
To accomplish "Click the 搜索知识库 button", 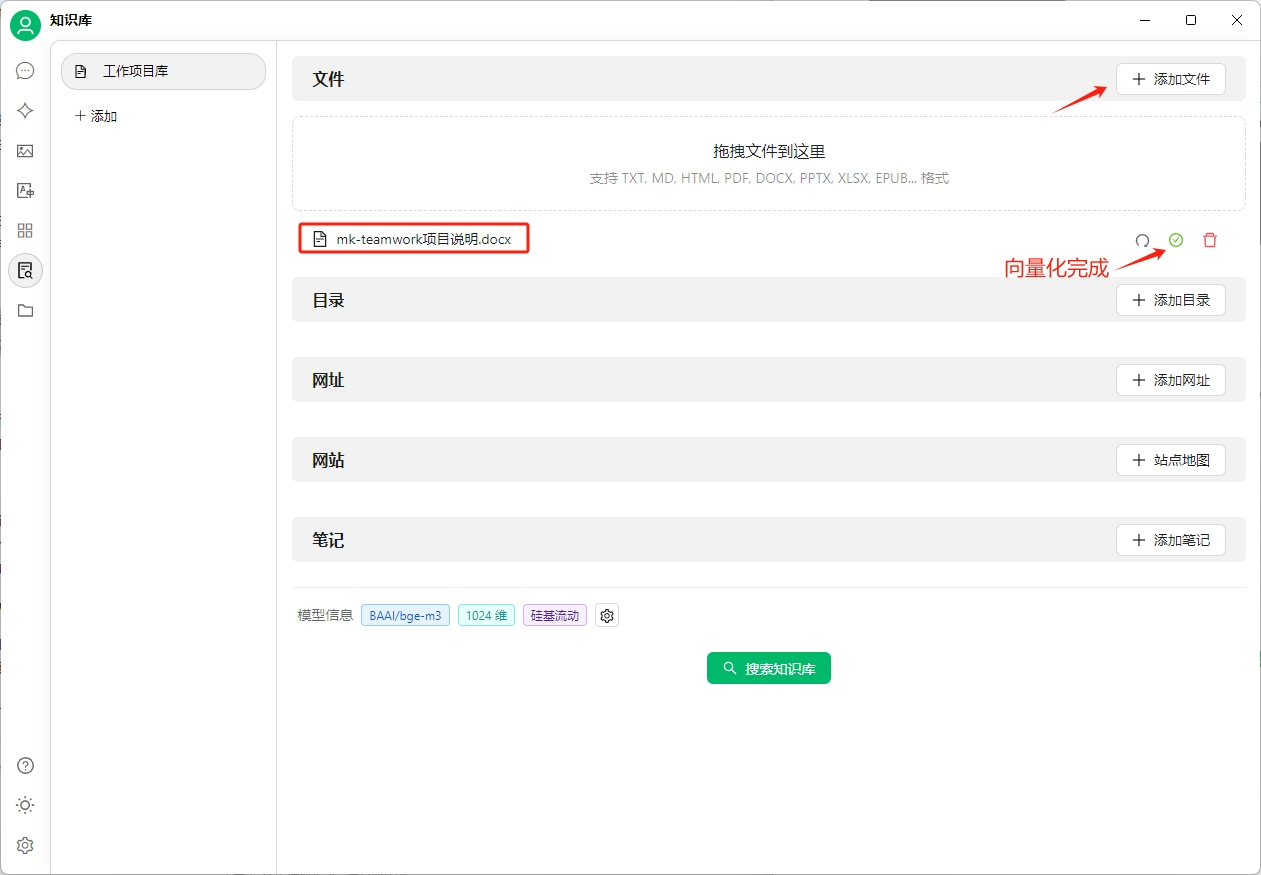I will (x=769, y=668).
